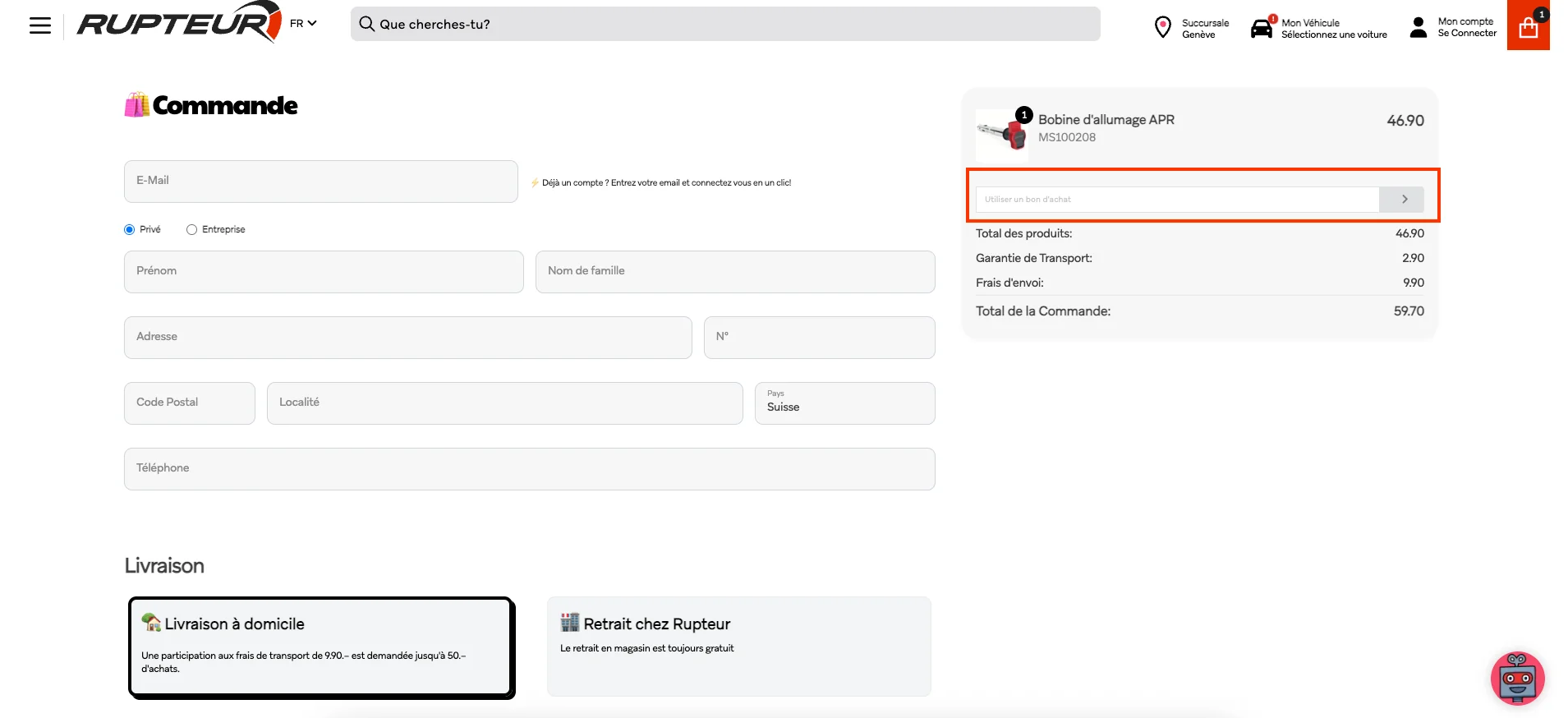Click the shopping bags Commande icon
The image size is (1568, 718).
137,105
